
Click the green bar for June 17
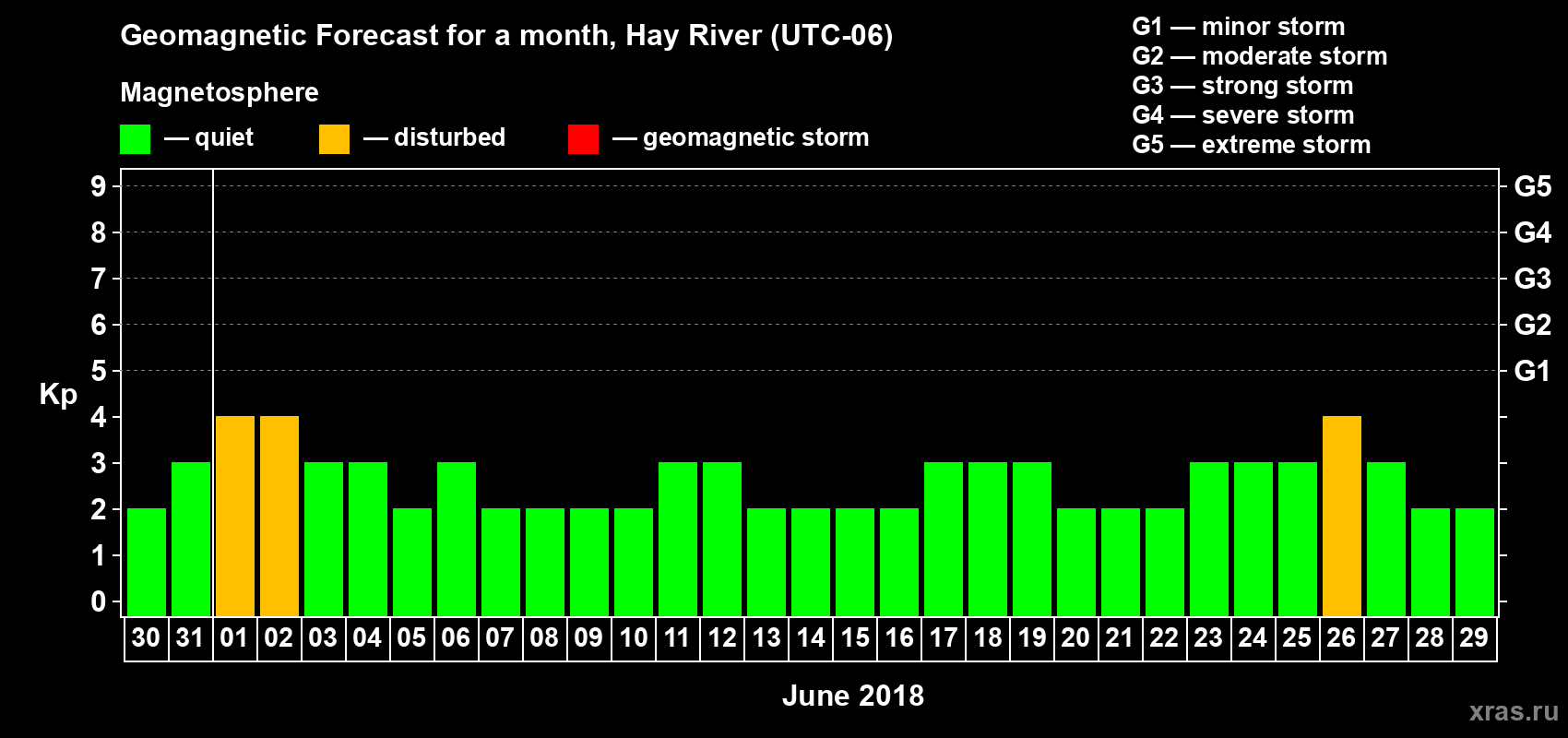944,540
